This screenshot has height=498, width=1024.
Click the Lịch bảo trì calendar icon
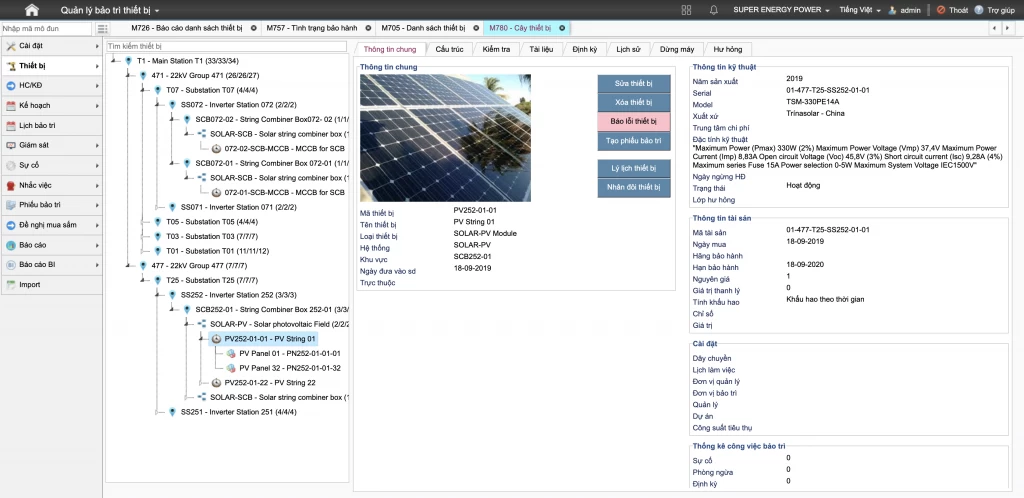[x=11, y=125]
